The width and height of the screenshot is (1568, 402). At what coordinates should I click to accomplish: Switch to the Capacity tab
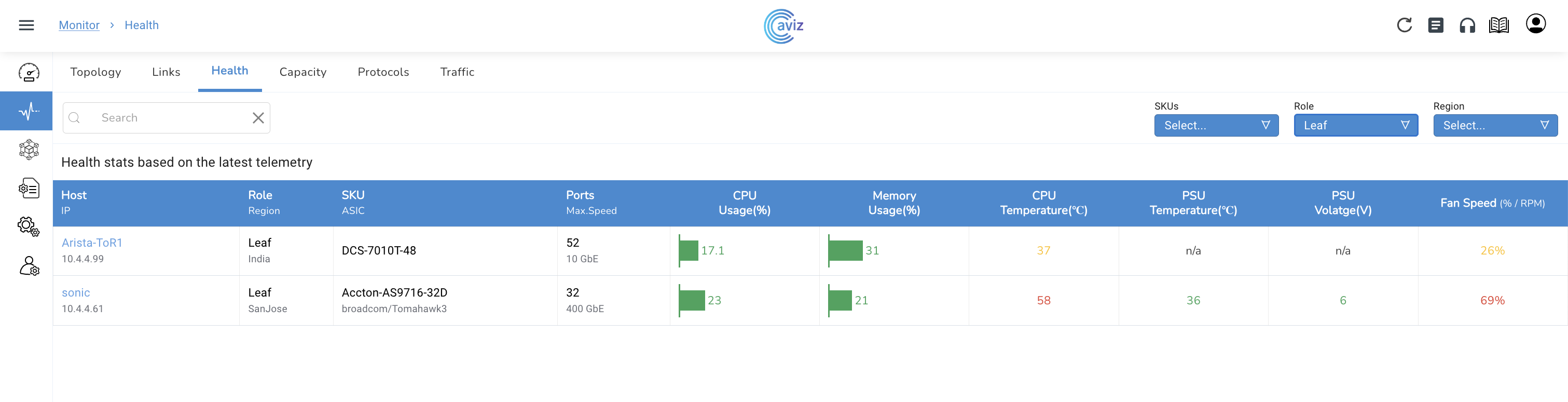tap(302, 72)
